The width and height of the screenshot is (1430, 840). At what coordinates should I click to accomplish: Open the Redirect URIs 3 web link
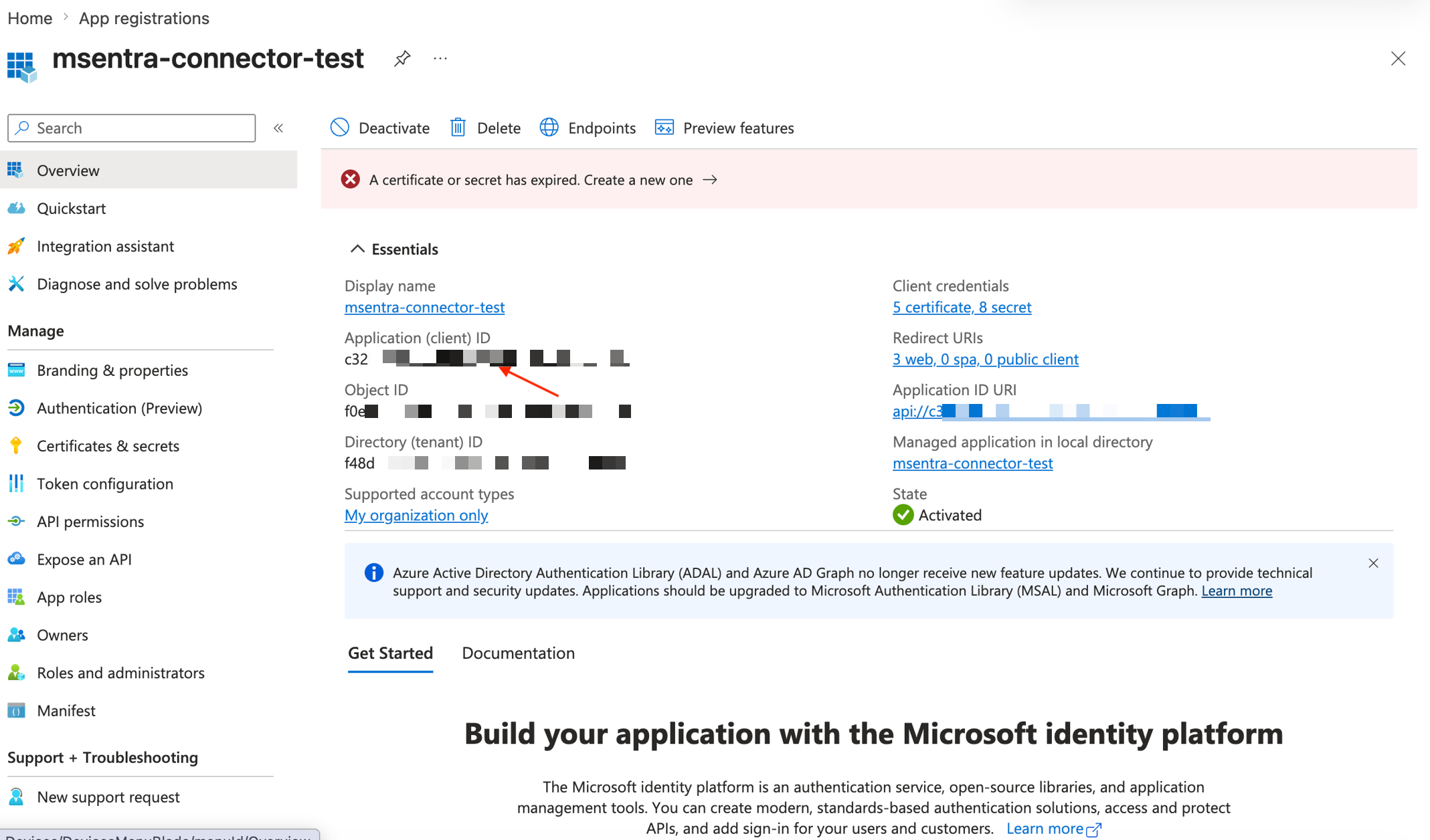pyautogui.click(x=985, y=359)
